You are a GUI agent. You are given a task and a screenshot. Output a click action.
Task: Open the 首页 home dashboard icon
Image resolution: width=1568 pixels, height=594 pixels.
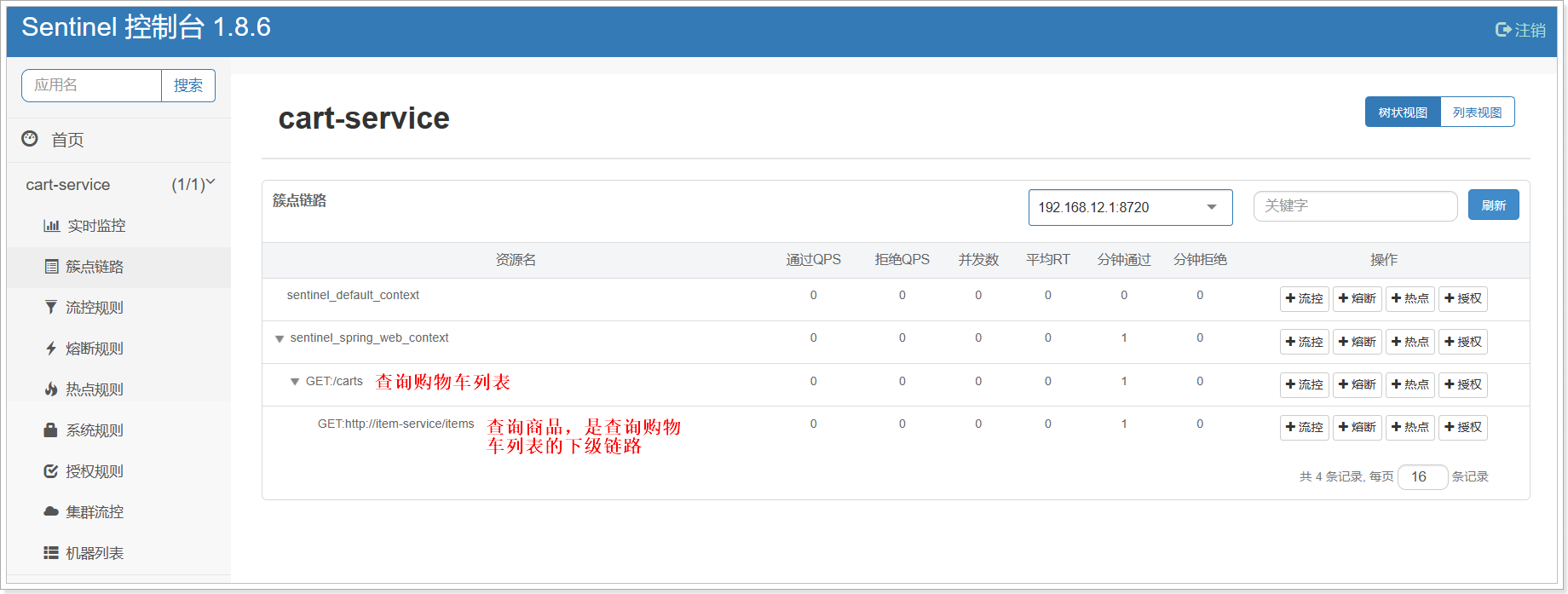30,139
